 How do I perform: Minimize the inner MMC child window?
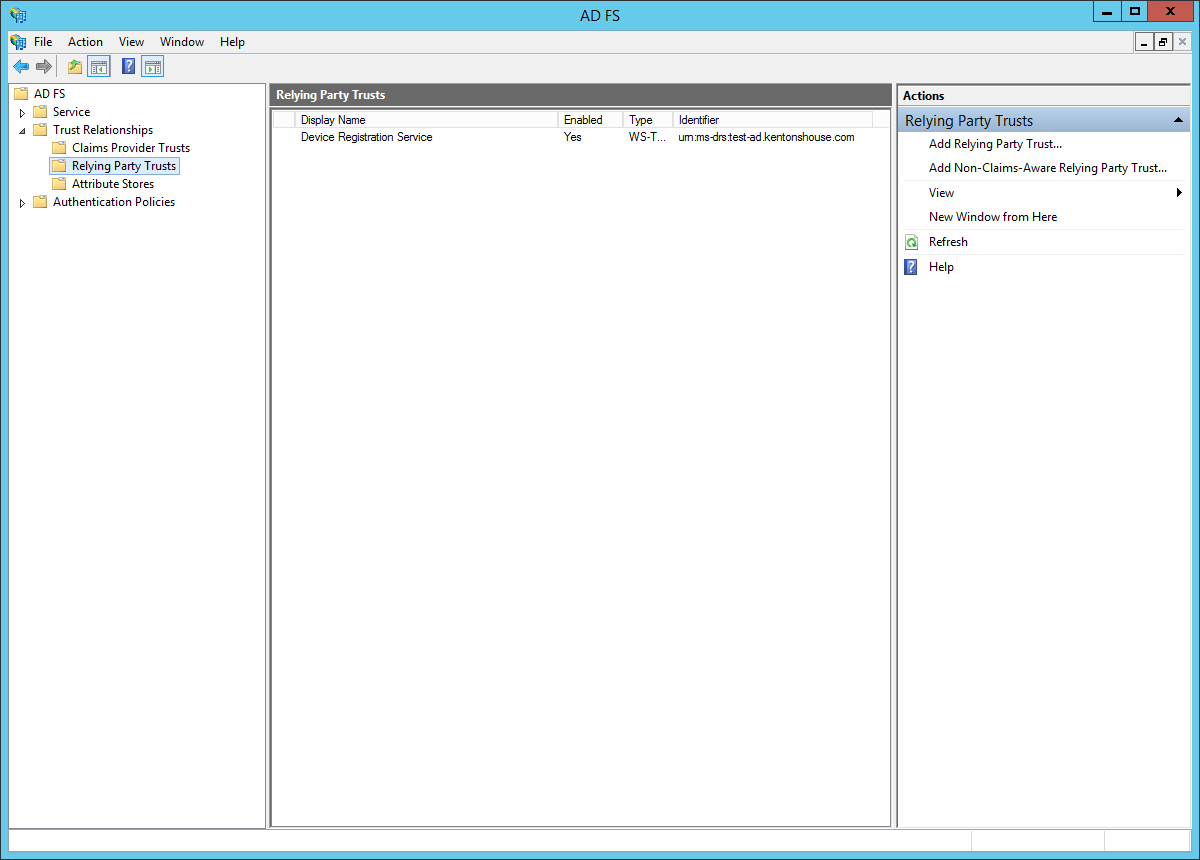(1145, 42)
